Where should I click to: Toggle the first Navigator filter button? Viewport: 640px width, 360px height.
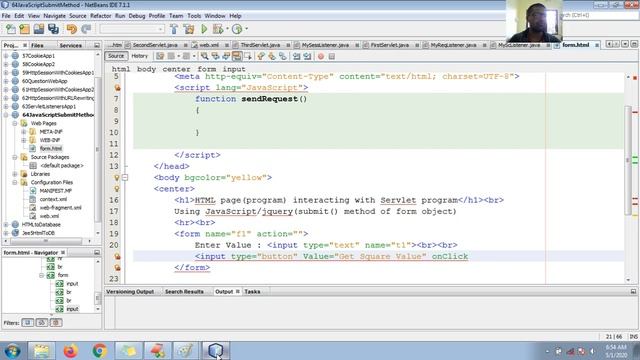click(x=28, y=322)
